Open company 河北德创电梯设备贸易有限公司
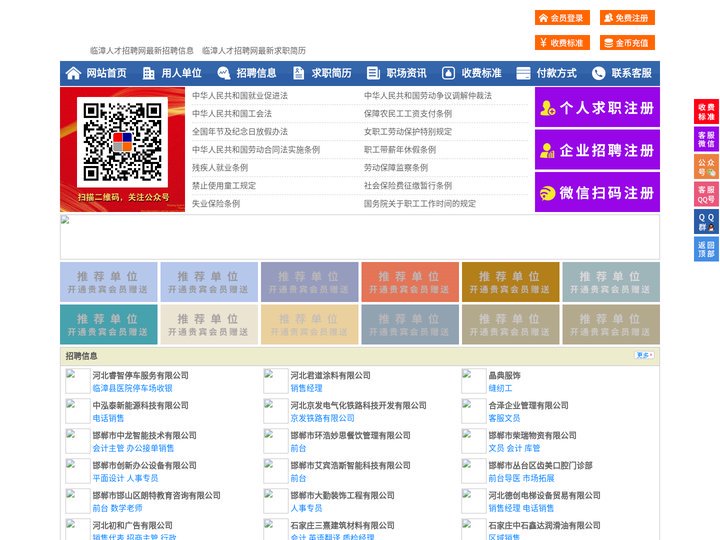The height and width of the screenshot is (540, 720). click(x=544, y=495)
